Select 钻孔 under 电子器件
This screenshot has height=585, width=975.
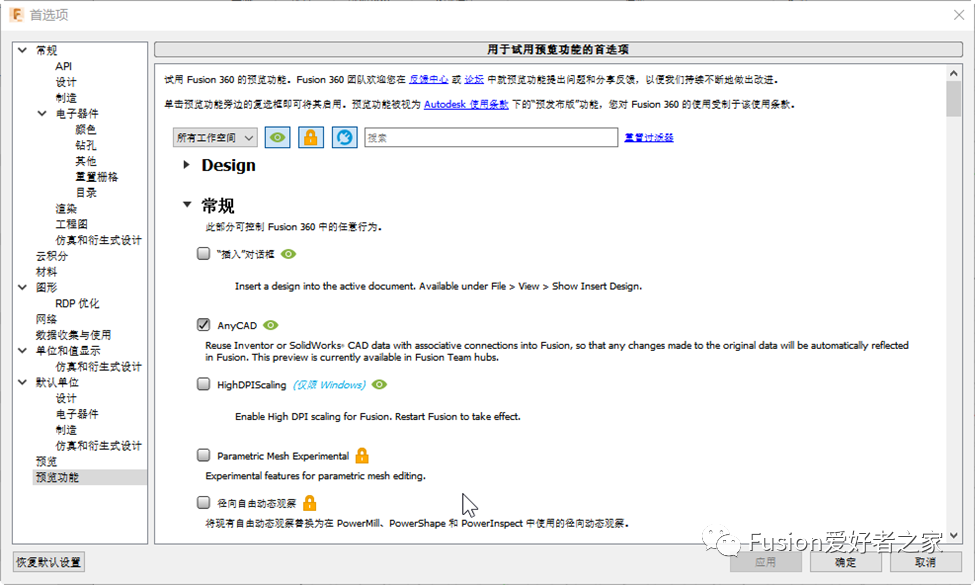click(x=86, y=145)
